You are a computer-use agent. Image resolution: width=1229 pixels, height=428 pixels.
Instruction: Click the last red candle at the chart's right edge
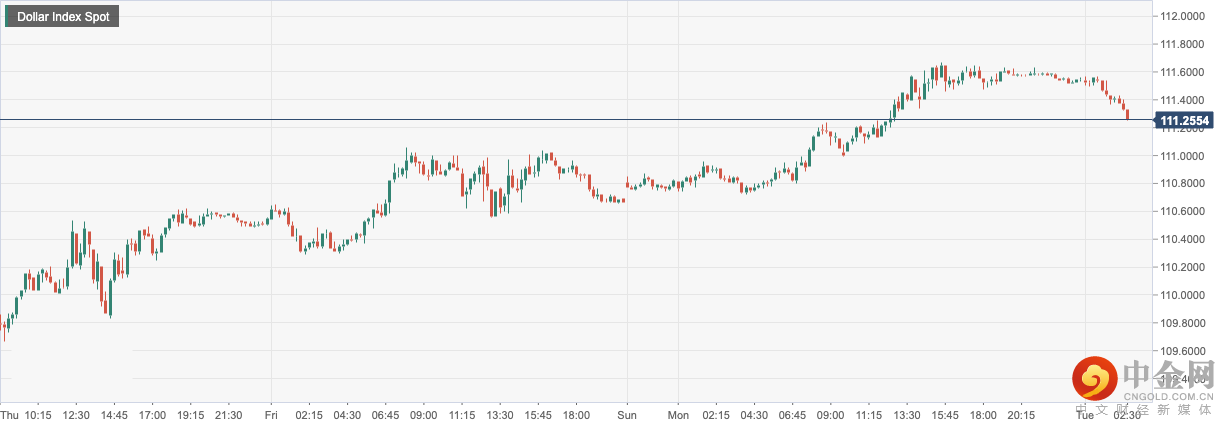tap(1128, 114)
